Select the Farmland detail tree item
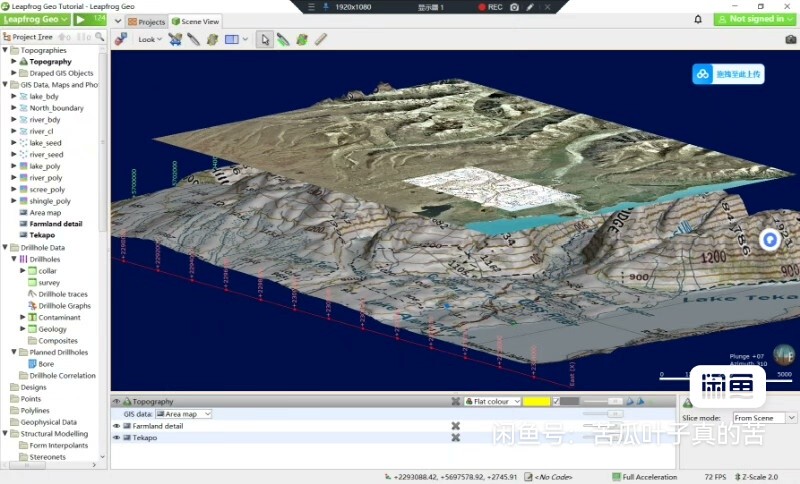 coord(56,223)
